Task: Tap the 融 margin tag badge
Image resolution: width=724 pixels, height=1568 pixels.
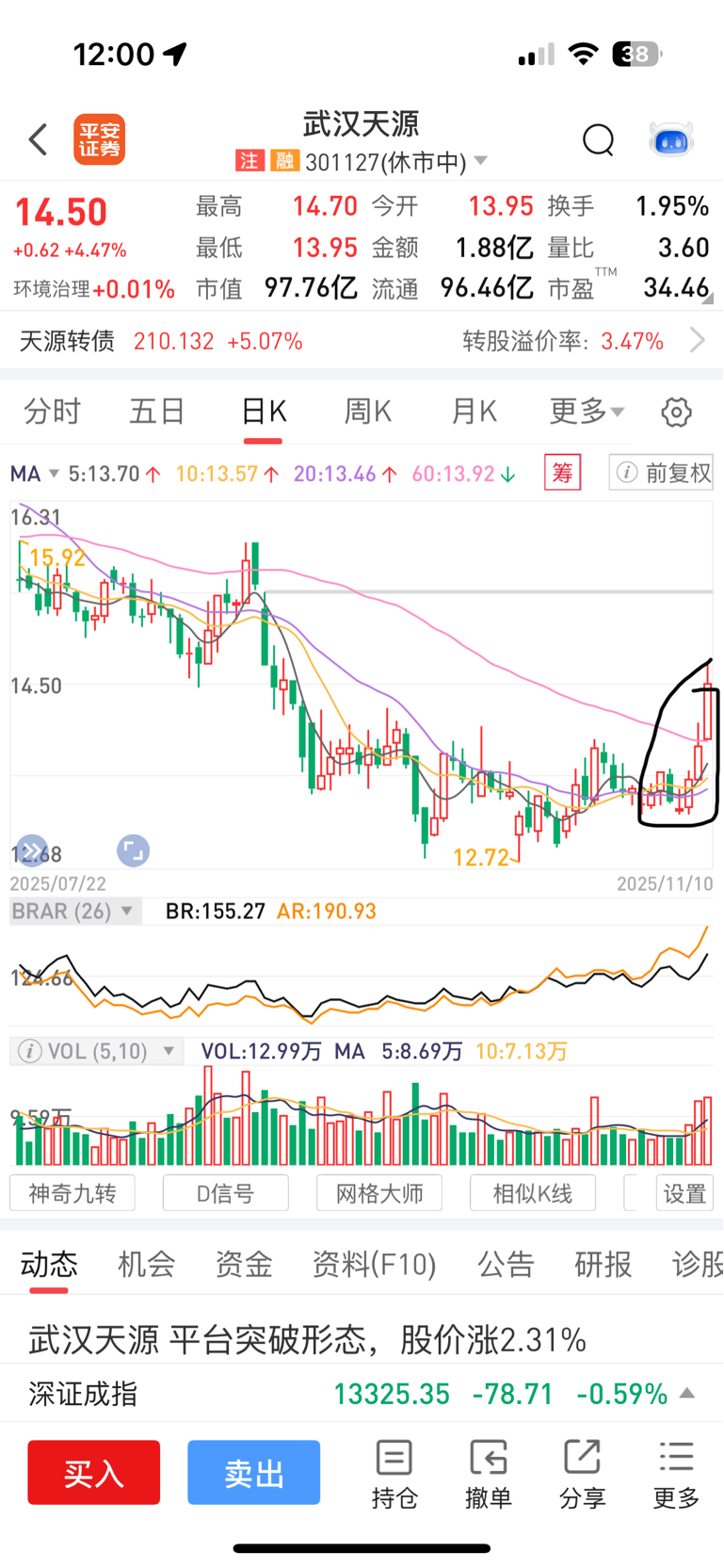Action: pyautogui.click(x=284, y=161)
